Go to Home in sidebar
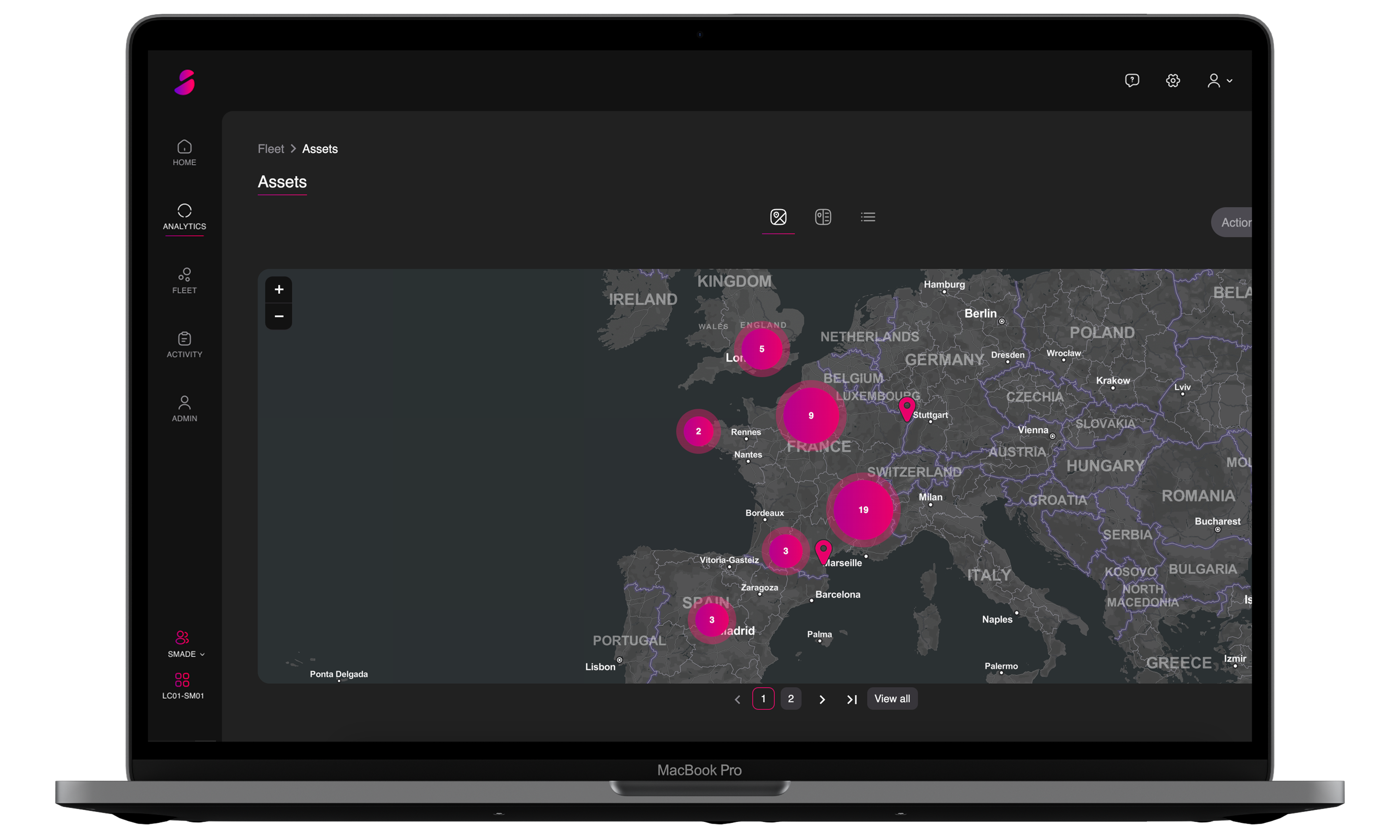This screenshot has width=1400, height=840. point(185,153)
